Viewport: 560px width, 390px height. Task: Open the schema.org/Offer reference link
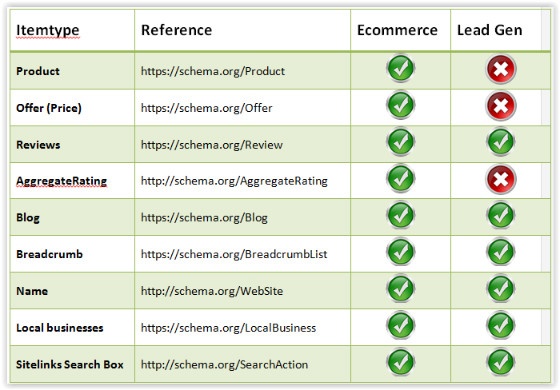pyautogui.click(x=206, y=108)
